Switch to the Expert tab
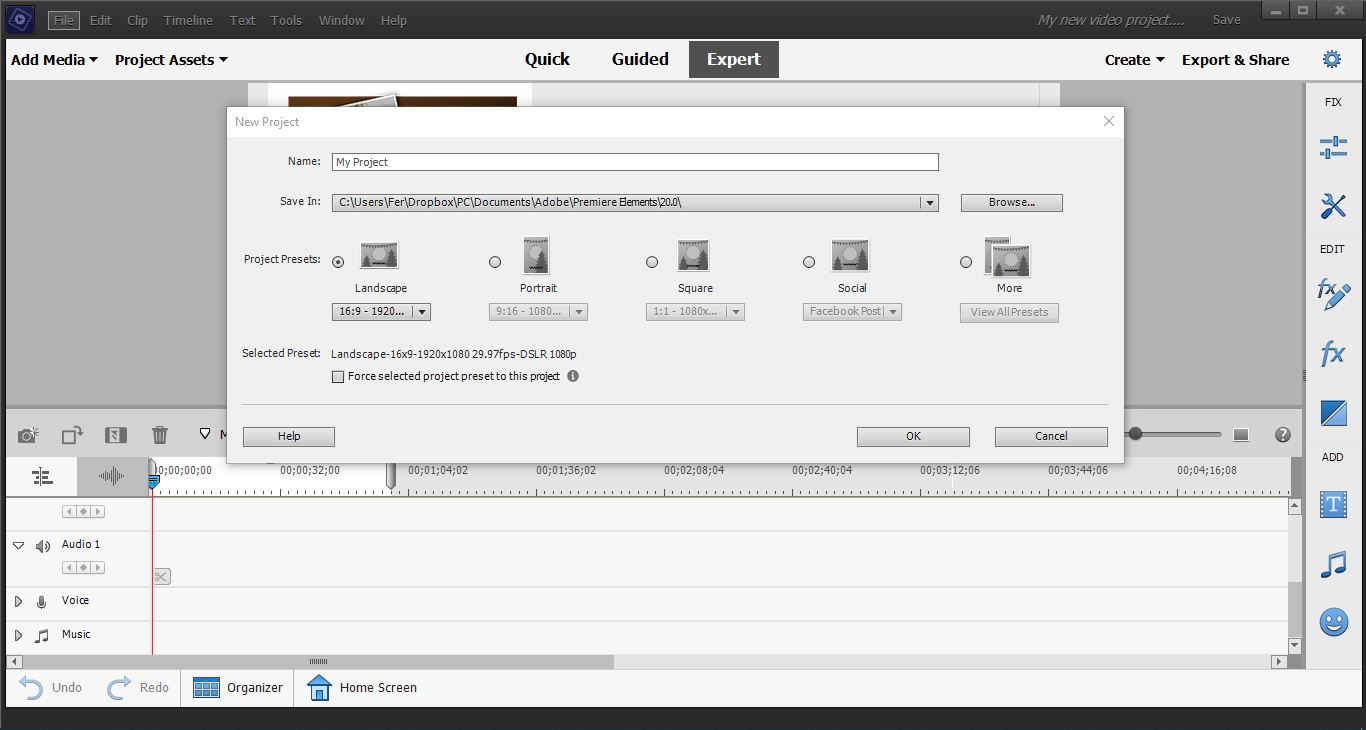Viewport: 1366px width, 730px height. [734, 59]
